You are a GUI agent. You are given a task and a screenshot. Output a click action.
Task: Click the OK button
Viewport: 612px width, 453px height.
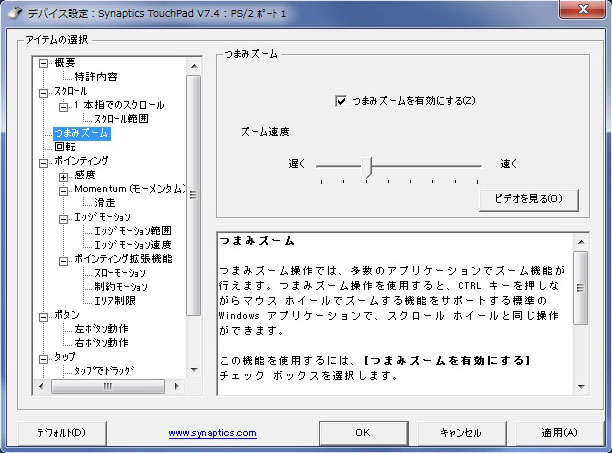click(x=363, y=433)
